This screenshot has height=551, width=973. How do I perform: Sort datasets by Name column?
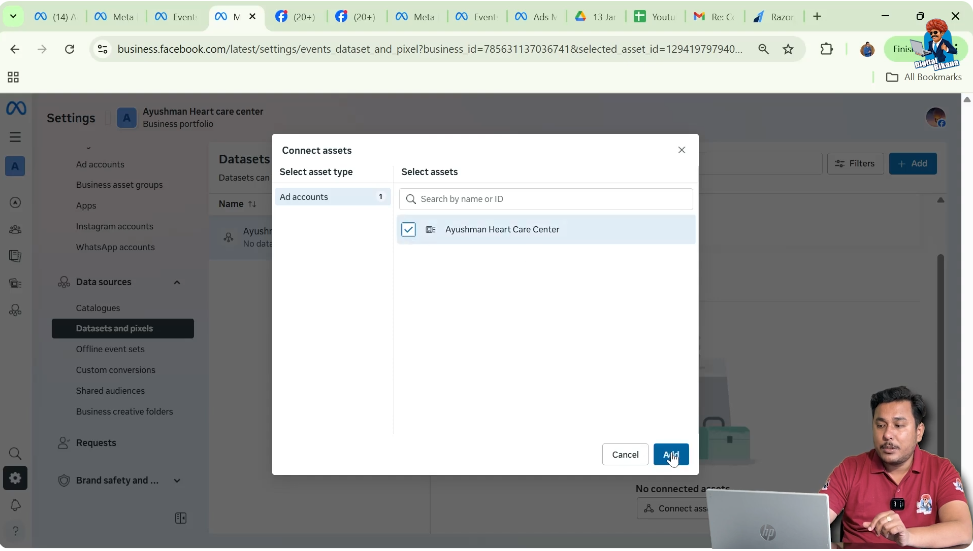237,204
